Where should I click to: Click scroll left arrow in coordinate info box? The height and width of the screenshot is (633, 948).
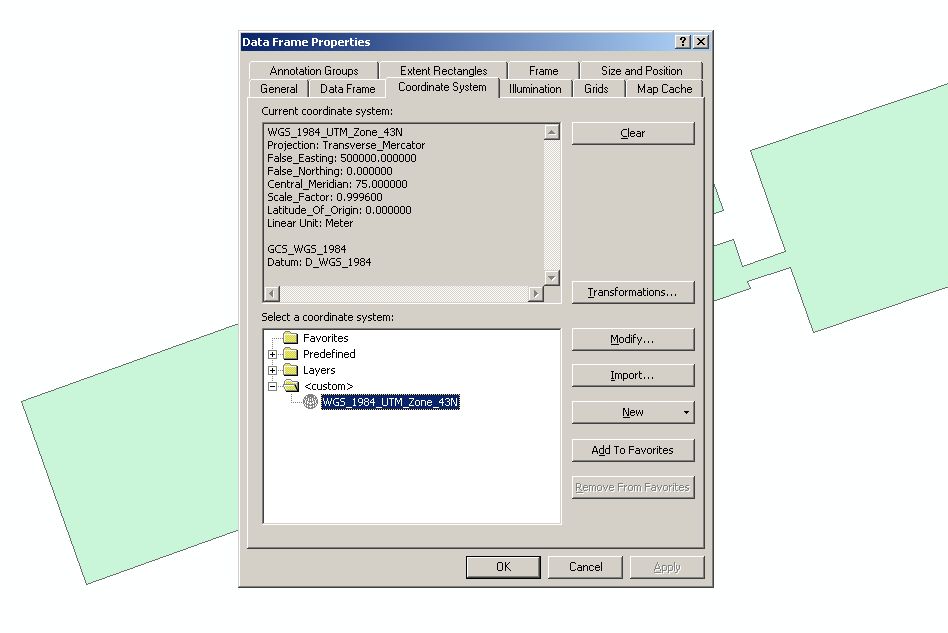pyautogui.click(x=272, y=293)
